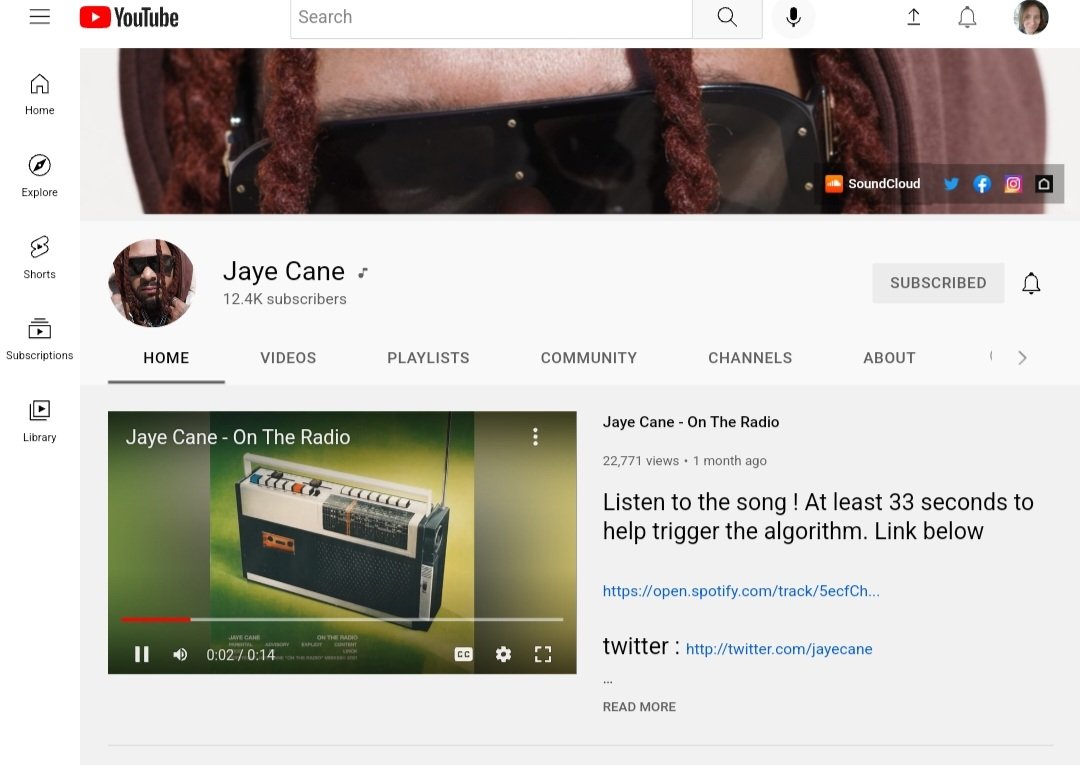Open the twitter.com/jayecane link
This screenshot has width=1080, height=765.
779,649
